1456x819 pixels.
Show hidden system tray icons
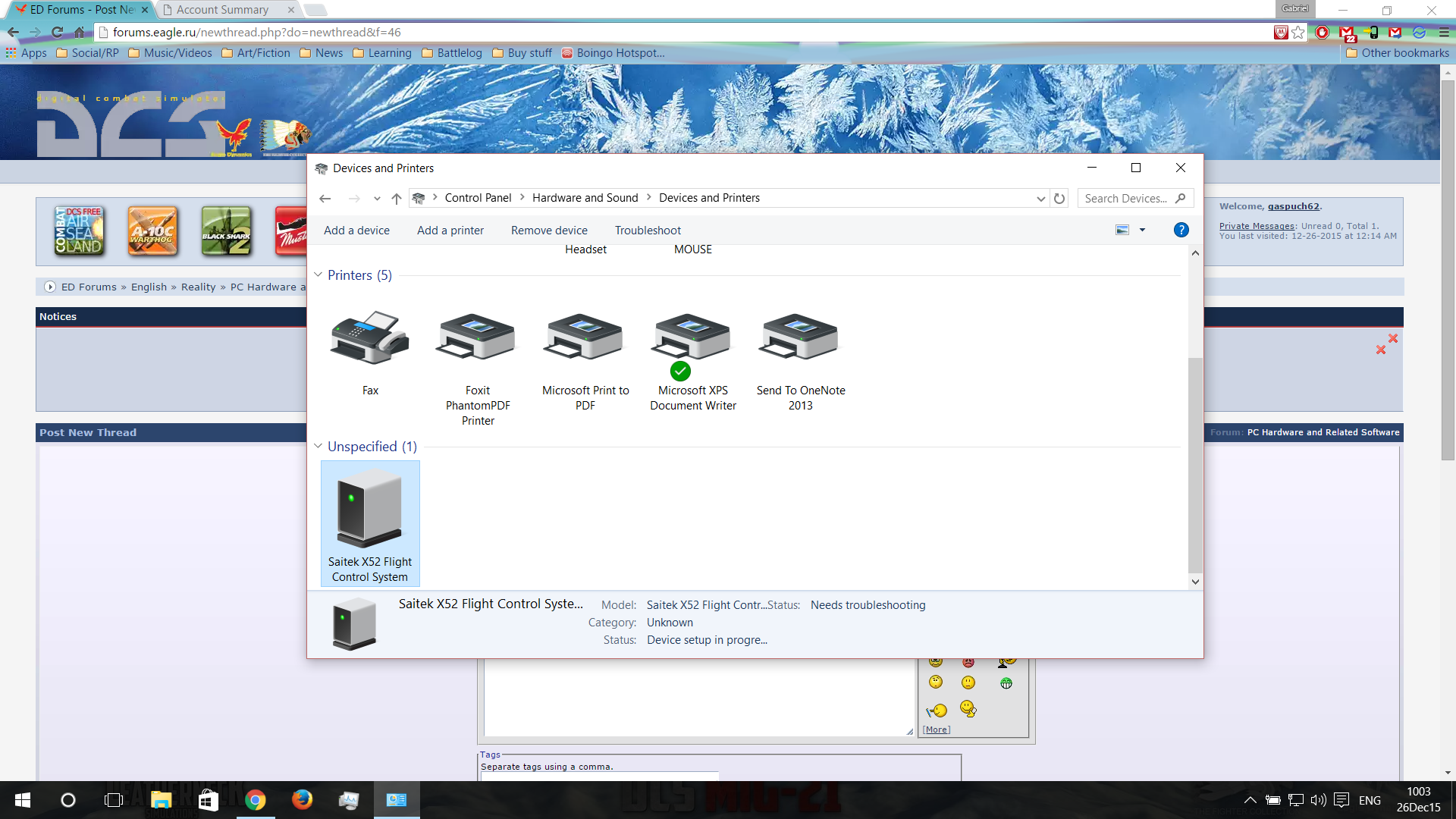[1250, 800]
